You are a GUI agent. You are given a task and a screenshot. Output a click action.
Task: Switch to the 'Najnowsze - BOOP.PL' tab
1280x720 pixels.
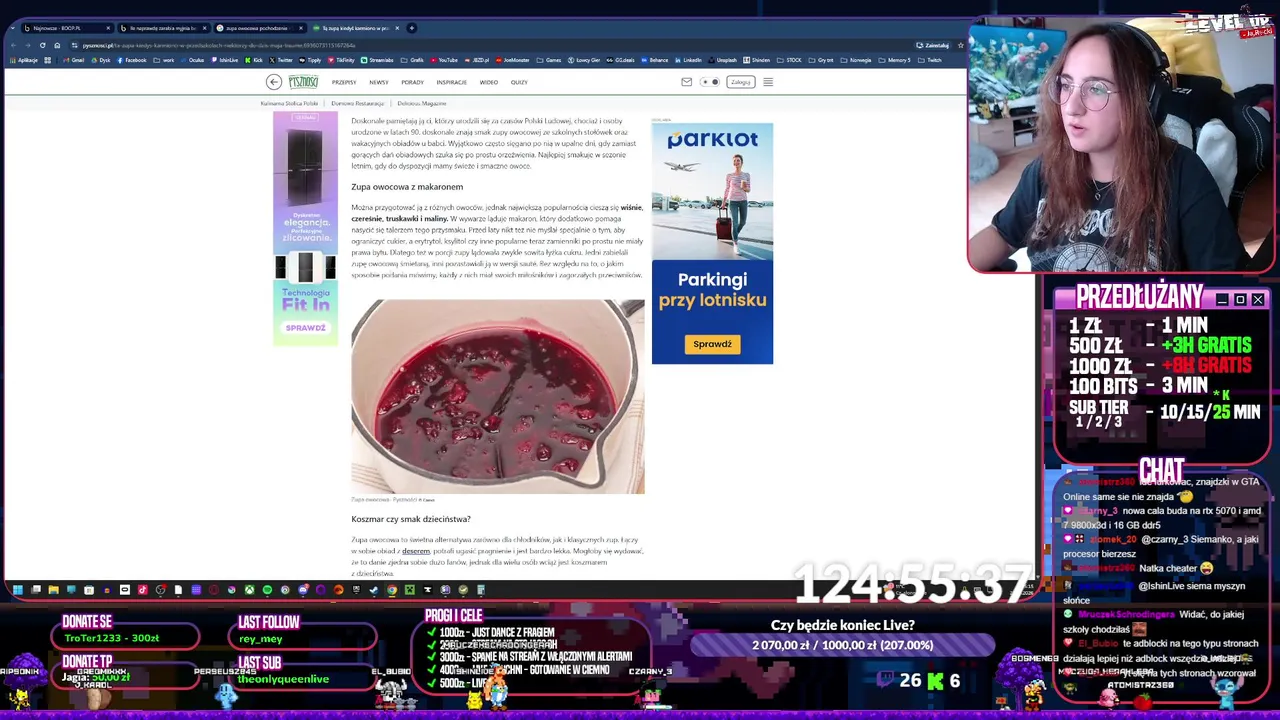pos(66,28)
